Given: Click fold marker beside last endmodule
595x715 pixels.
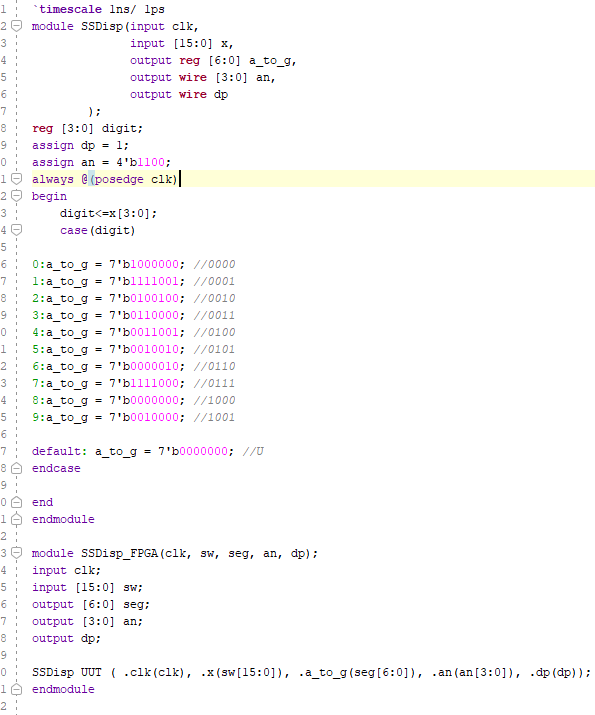Looking at the screenshot, I should [16, 689].
